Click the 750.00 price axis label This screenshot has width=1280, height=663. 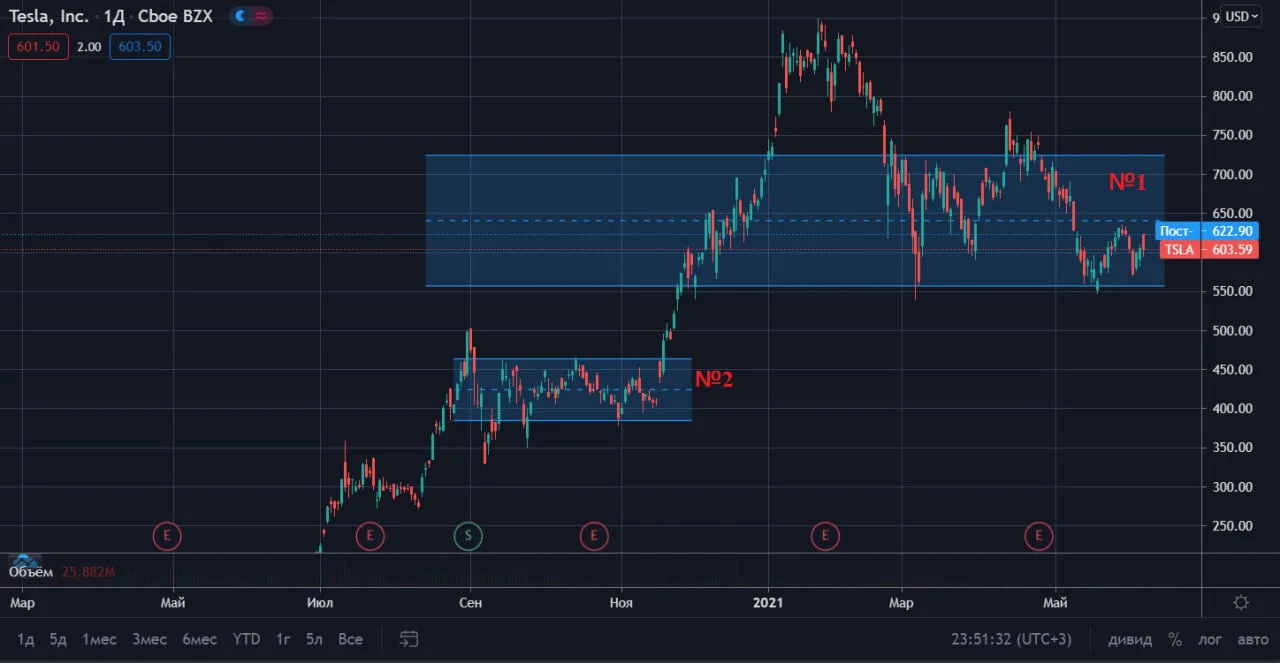(1231, 135)
